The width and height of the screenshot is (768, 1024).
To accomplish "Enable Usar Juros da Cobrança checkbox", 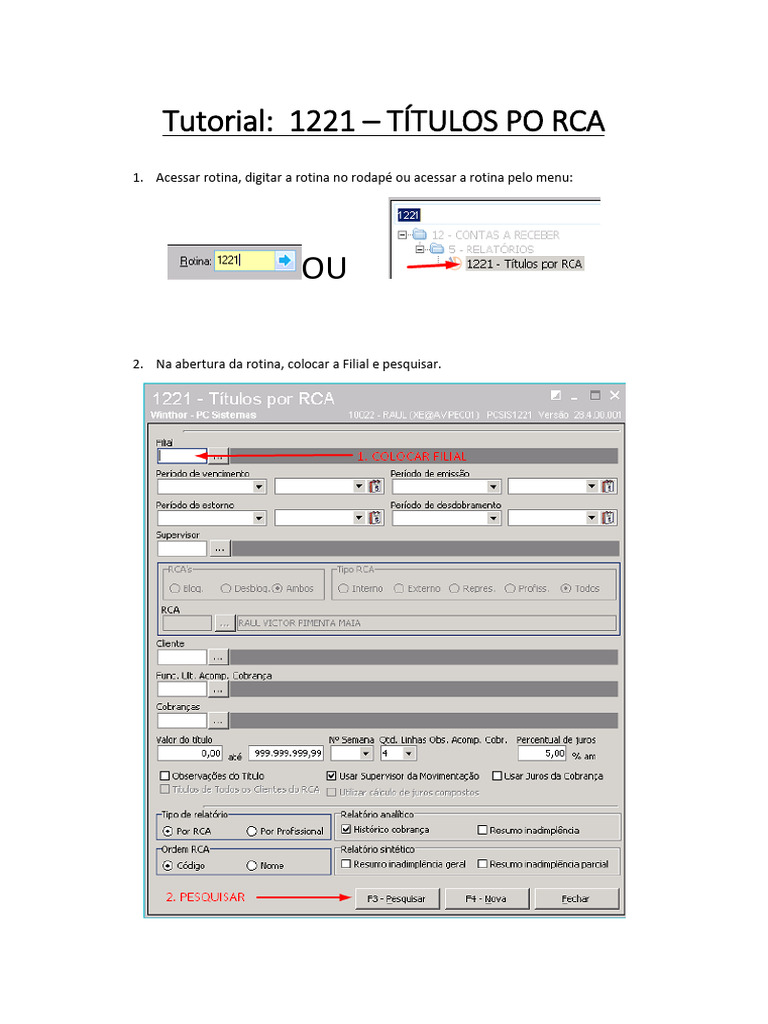I will (x=497, y=776).
